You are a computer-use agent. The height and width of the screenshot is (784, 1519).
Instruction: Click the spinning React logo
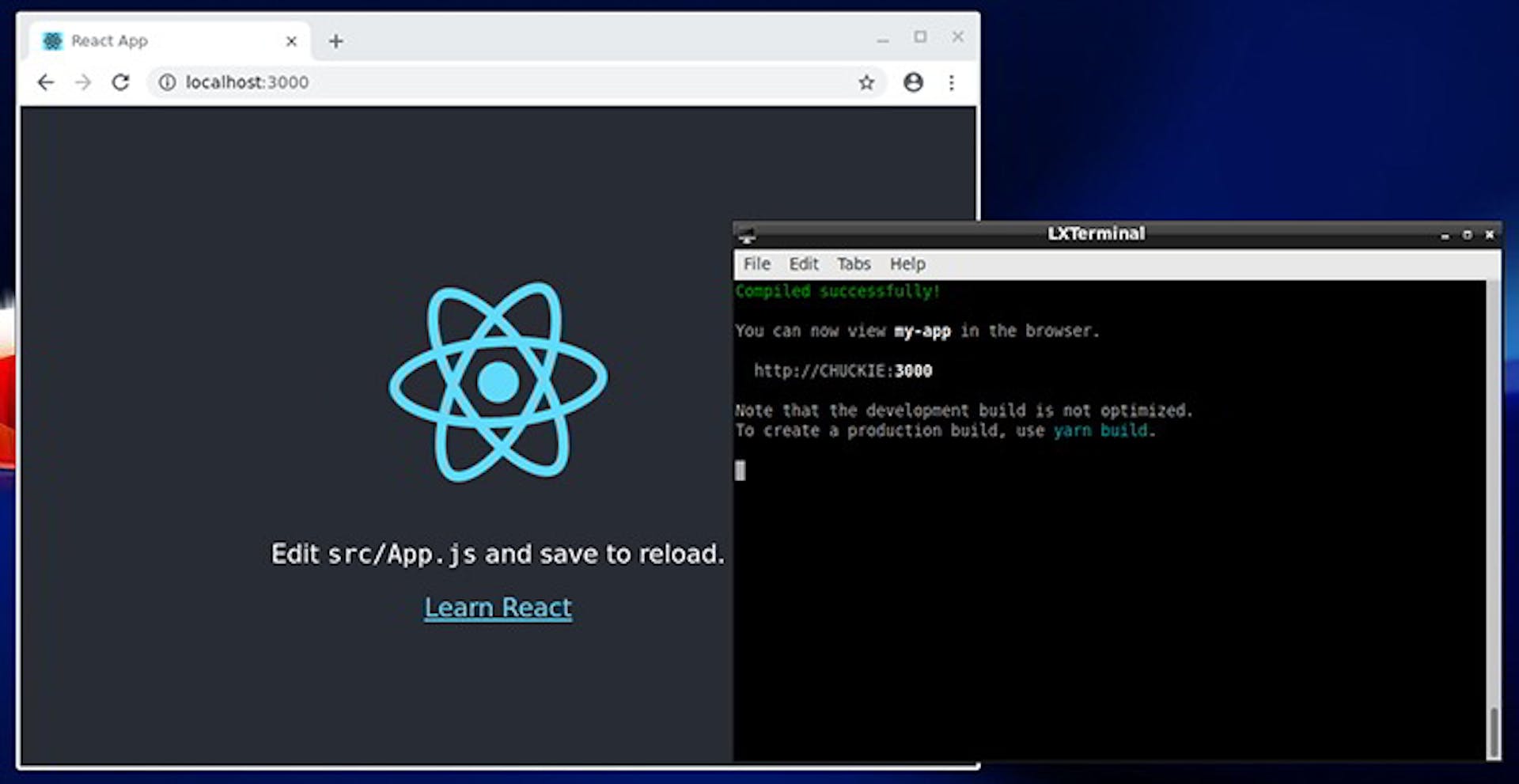(498, 382)
